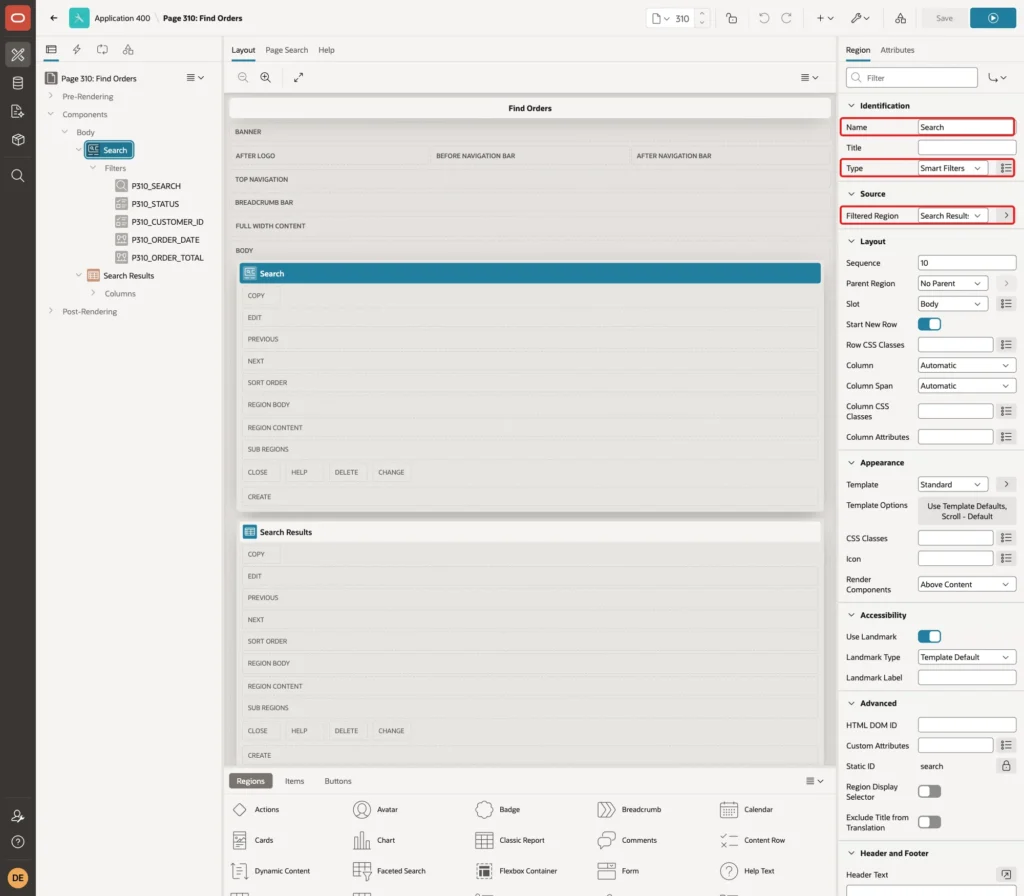This screenshot has width=1024, height=896.
Task: Click the Name input field
Action: point(965,127)
